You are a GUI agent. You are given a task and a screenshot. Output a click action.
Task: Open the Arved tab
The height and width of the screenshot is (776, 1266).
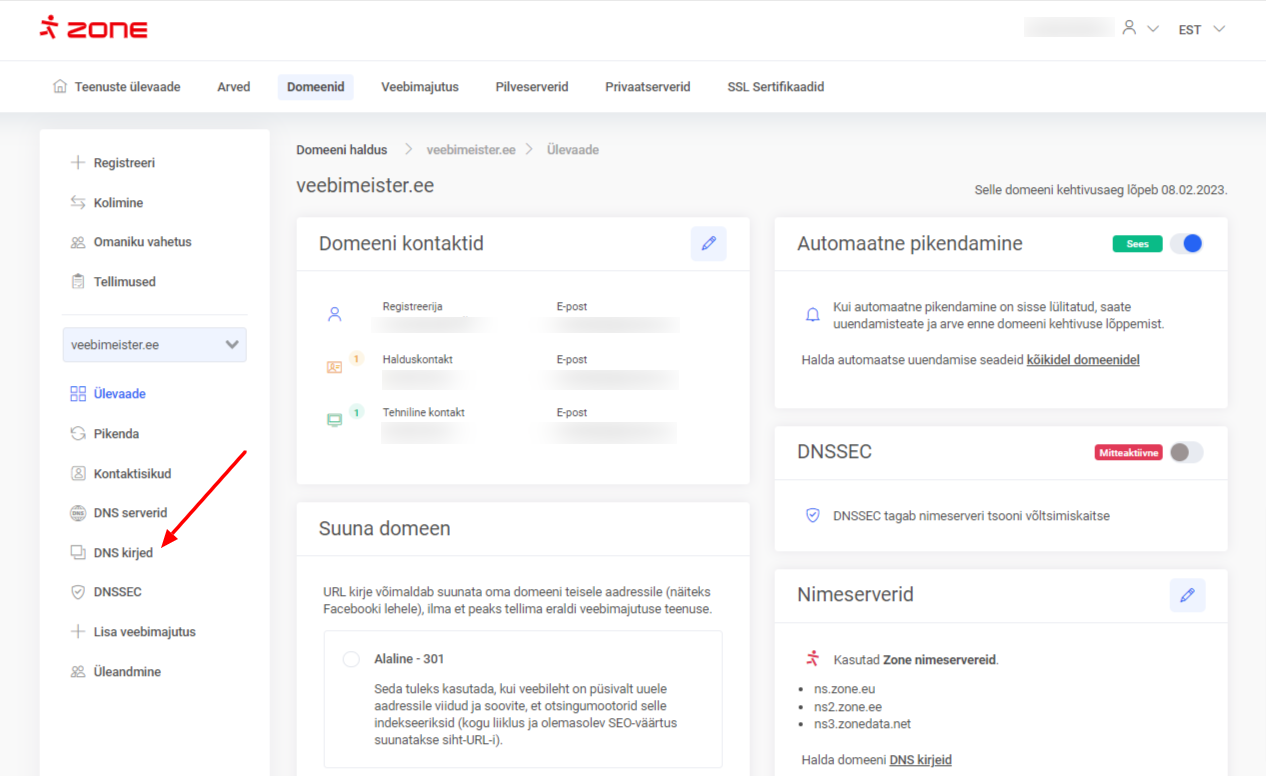pos(233,87)
